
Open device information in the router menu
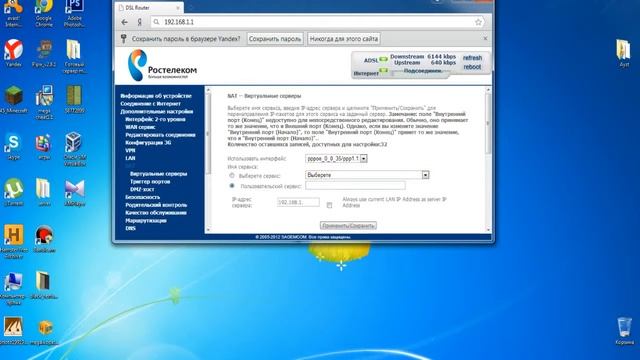point(156,96)
